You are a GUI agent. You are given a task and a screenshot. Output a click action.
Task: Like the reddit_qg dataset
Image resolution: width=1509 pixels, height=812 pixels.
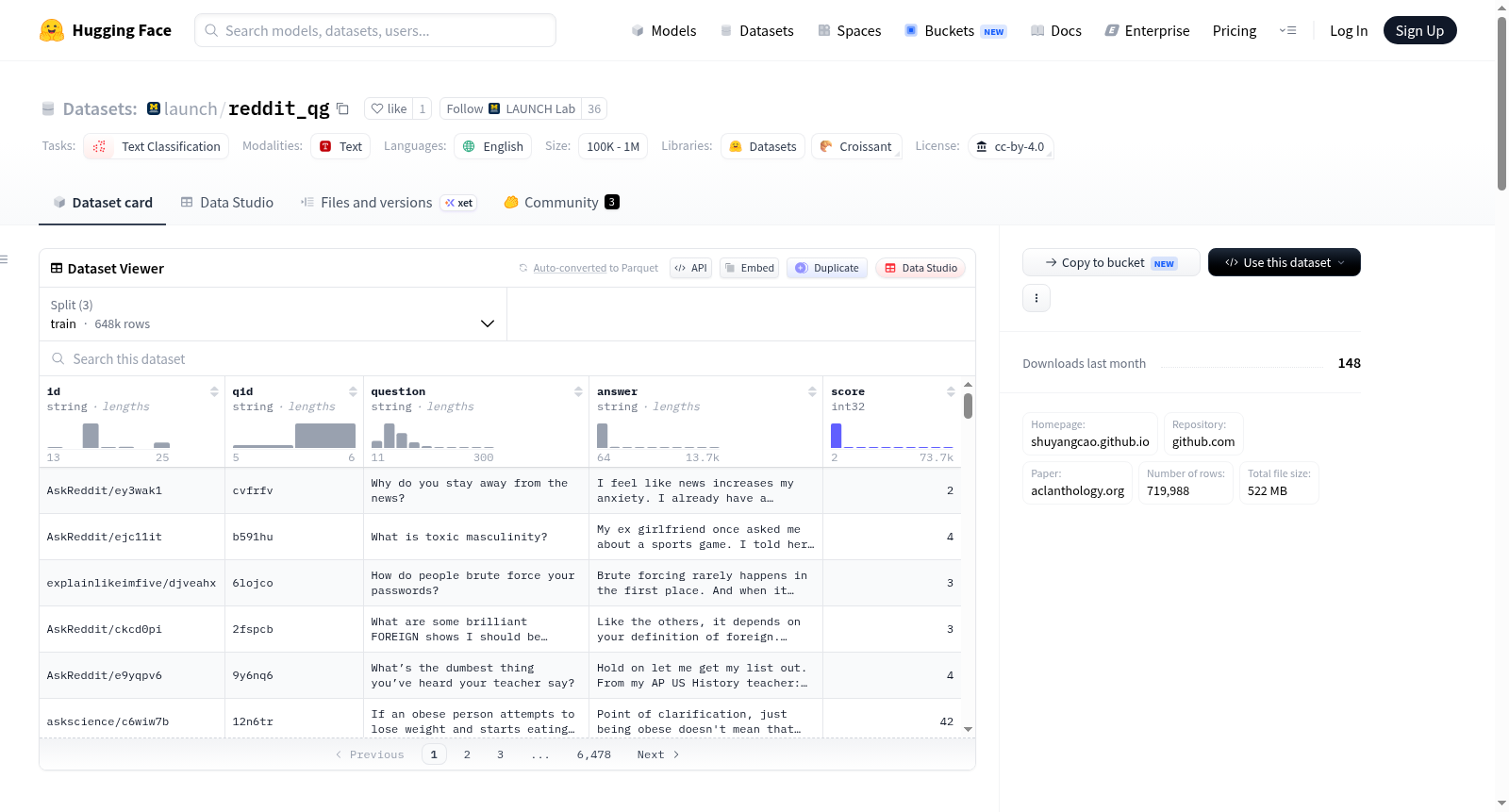pos(389,108)
